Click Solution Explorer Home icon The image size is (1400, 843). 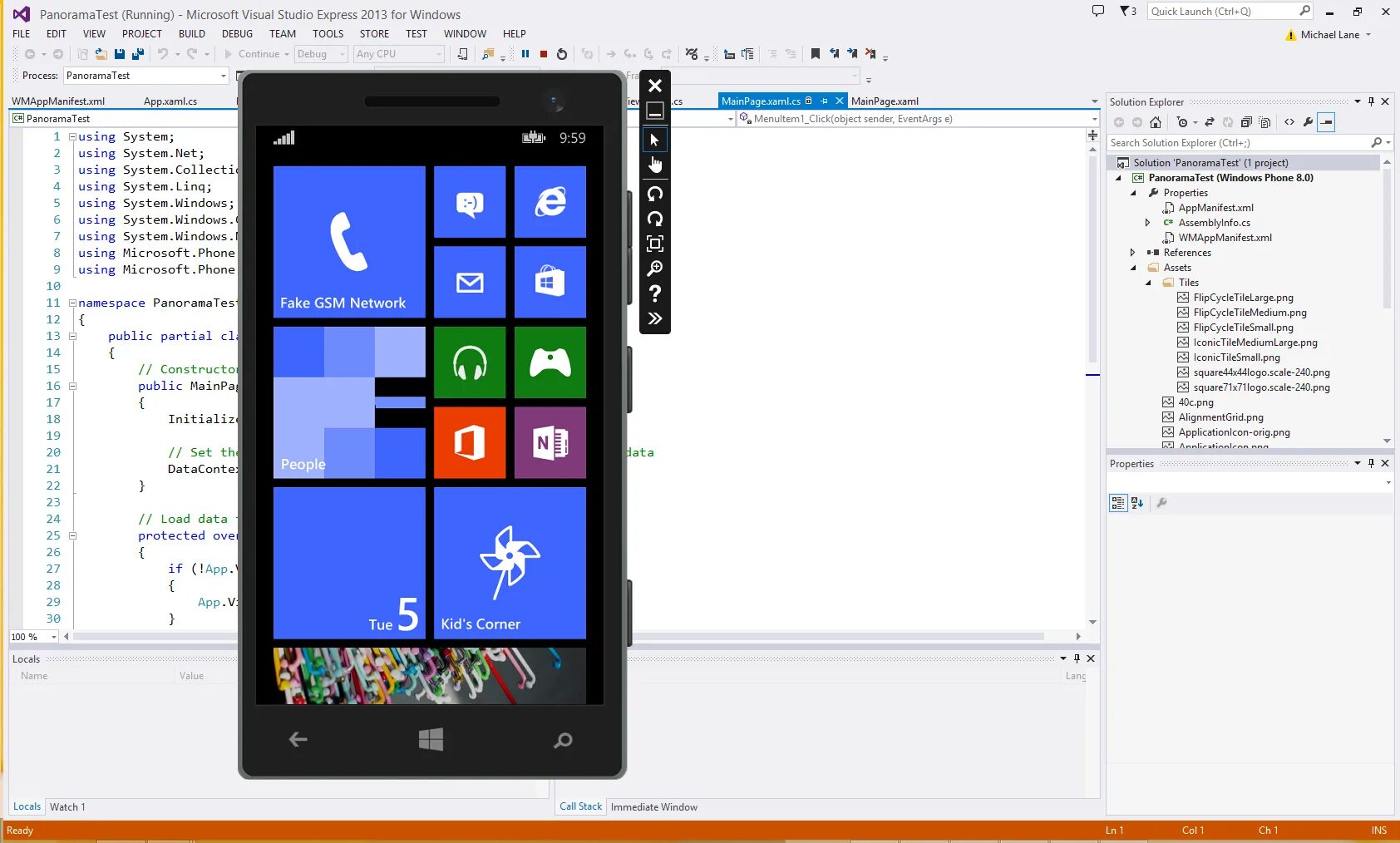(x=1156, y=122)
